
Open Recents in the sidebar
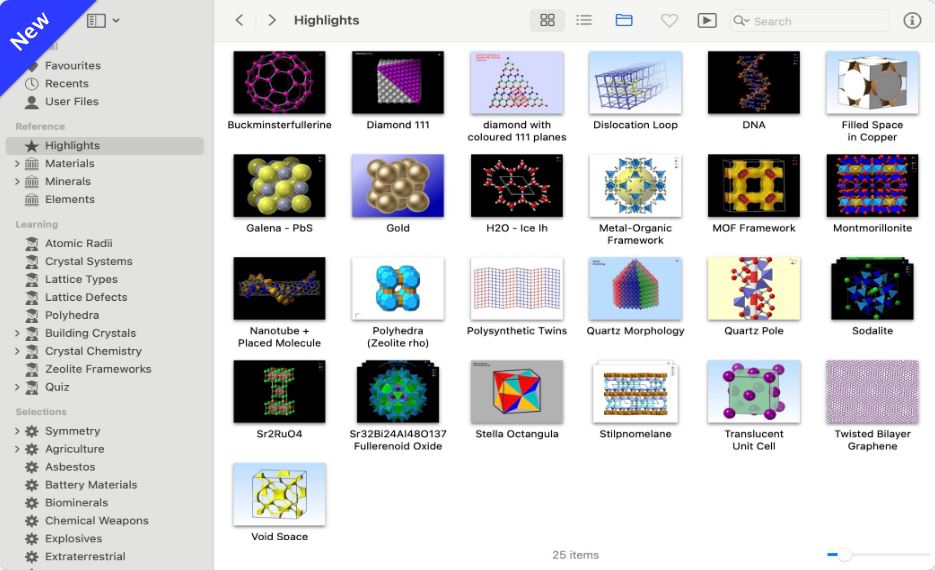pos(66,83)
